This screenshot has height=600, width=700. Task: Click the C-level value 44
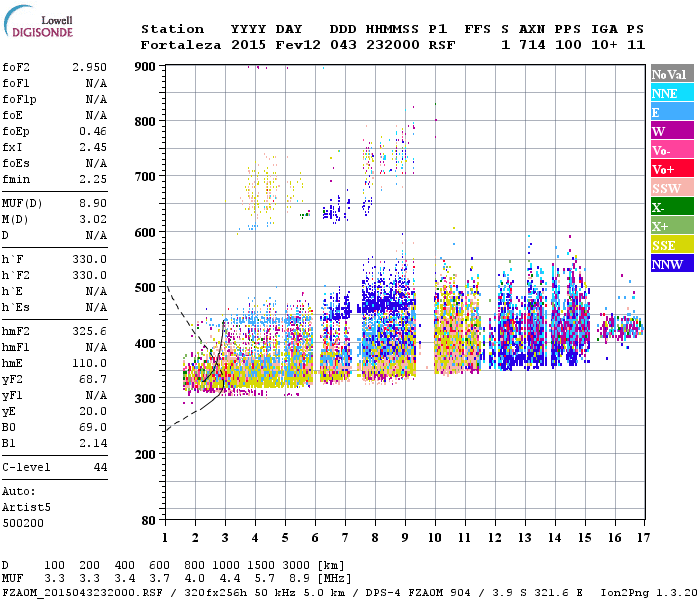[100, 467]
